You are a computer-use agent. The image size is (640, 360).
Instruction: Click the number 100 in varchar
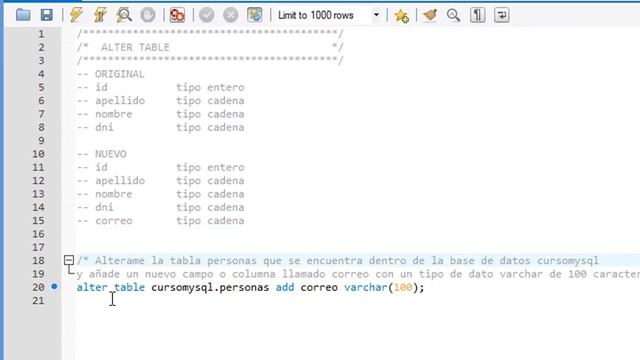(x=403, y=287)
